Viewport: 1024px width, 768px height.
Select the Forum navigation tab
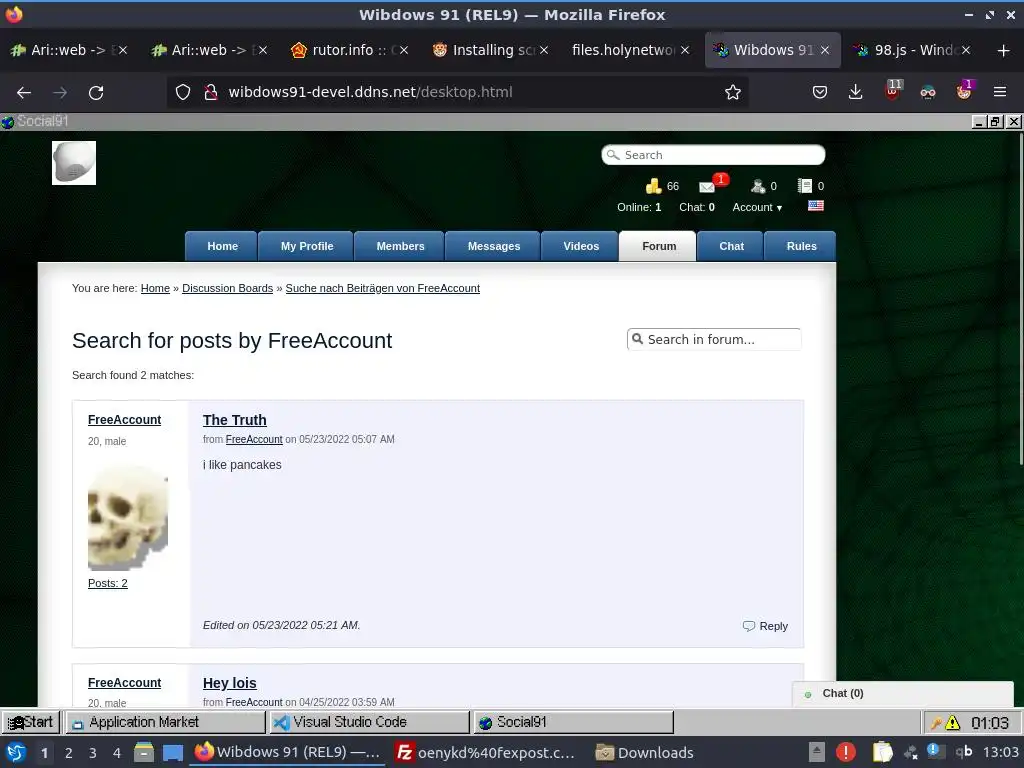[x=658, y=246]
